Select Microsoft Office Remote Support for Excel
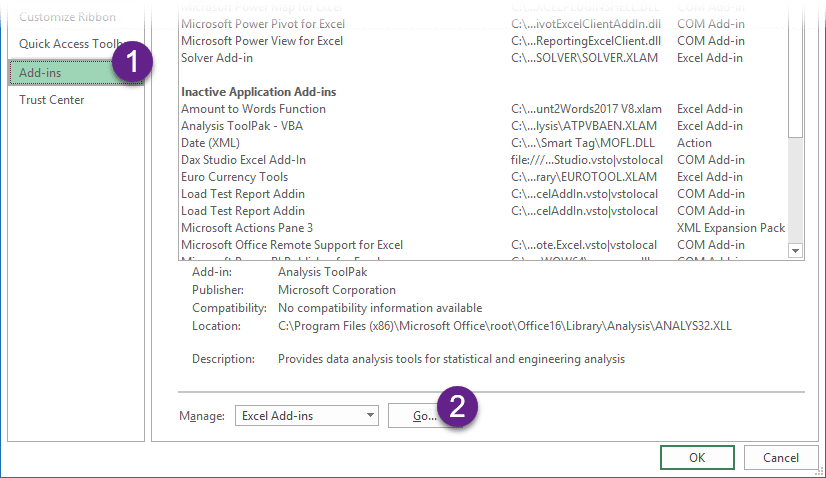Viewport: 826px width, 478px height. click(x=483, y=245)
